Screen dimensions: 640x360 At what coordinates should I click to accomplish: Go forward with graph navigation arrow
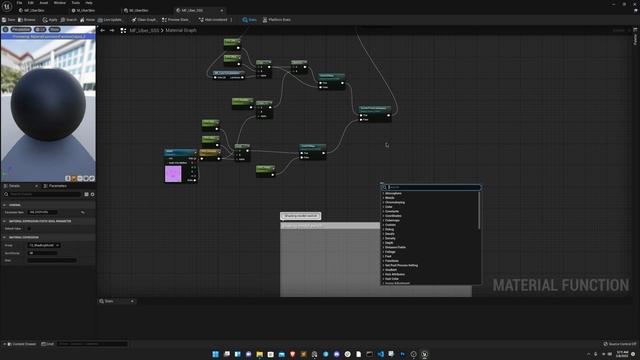point(112,30)
